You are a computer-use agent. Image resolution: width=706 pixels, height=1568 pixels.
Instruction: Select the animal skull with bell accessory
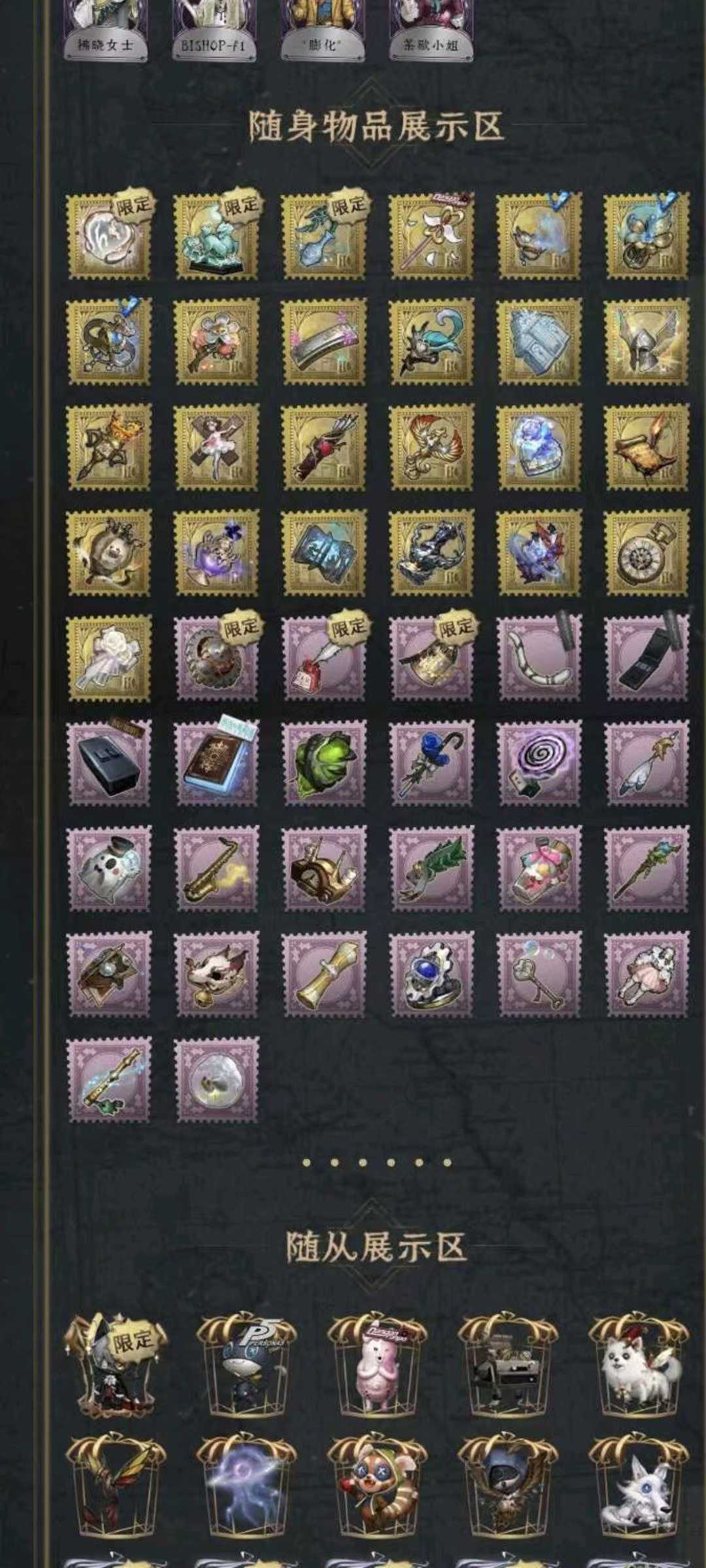216,974
